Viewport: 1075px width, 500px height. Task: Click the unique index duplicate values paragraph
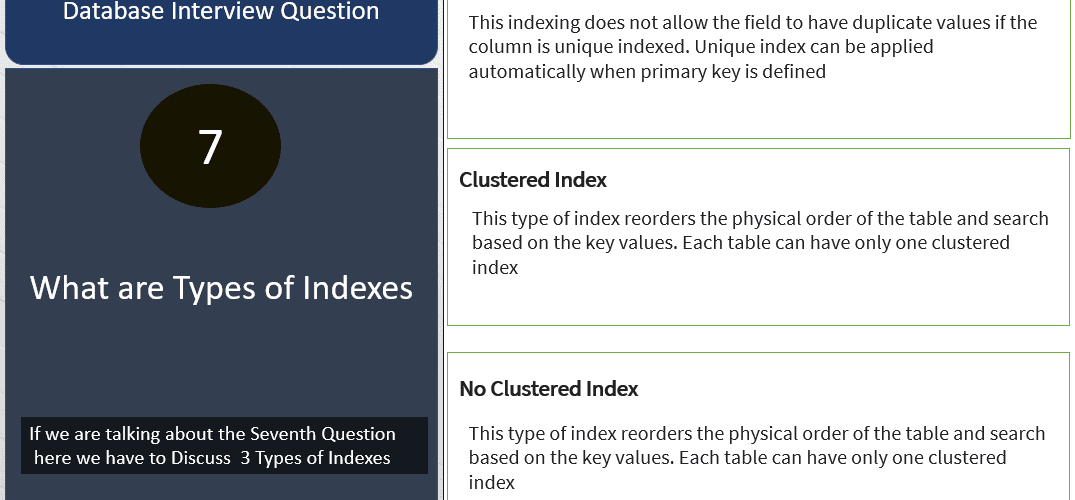753,47
